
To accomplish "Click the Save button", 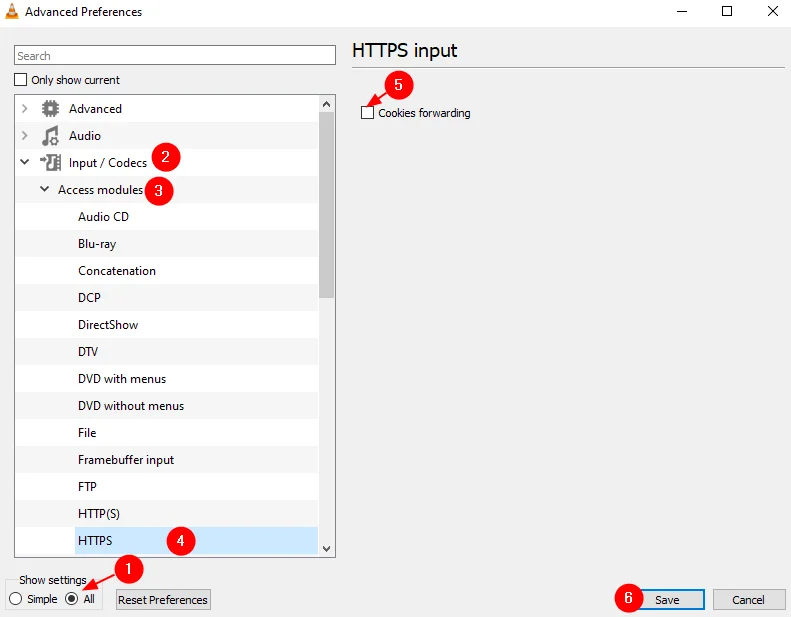I will pyautogui.click(x=667, y=600).
